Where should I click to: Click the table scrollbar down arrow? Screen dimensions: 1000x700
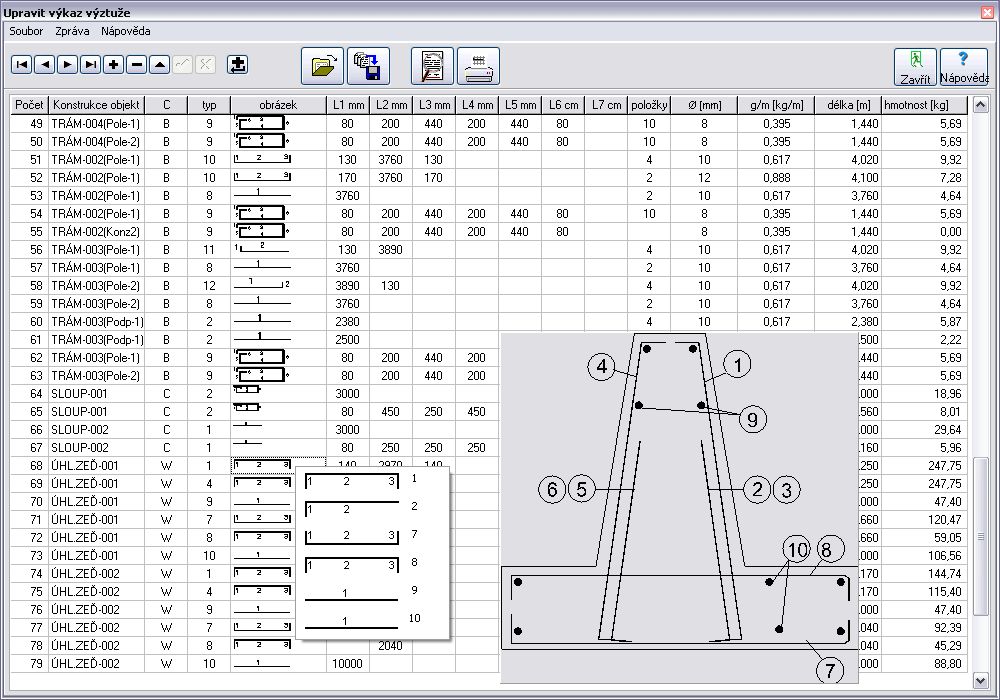981,681
